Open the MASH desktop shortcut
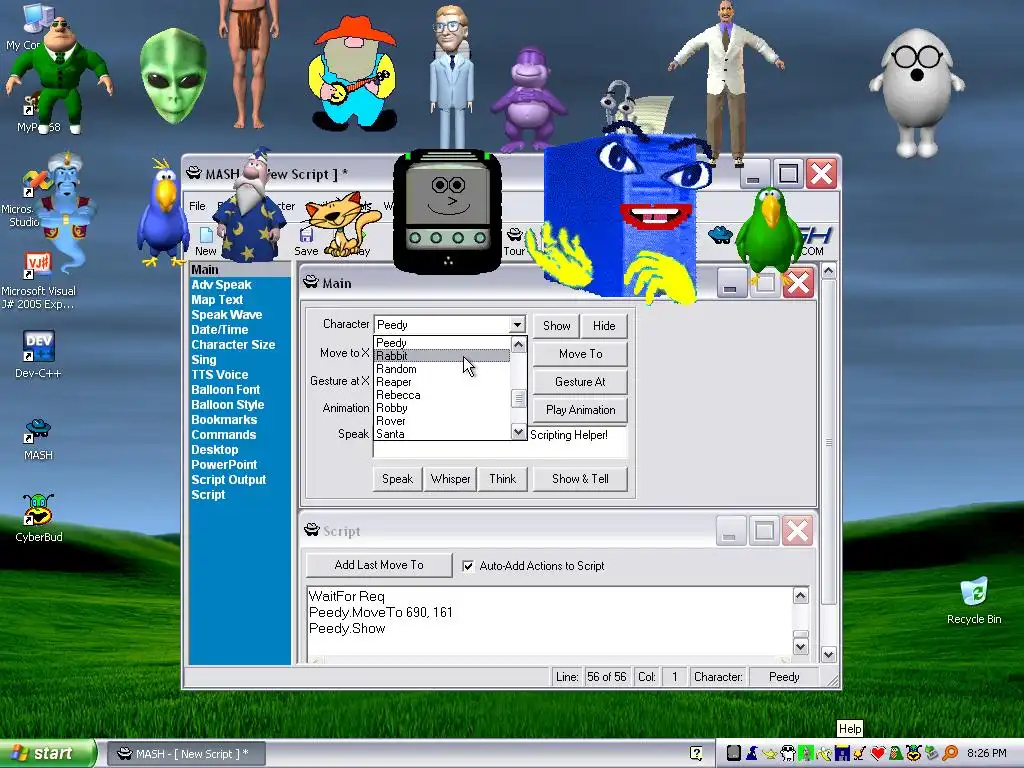 pos(38,439)
